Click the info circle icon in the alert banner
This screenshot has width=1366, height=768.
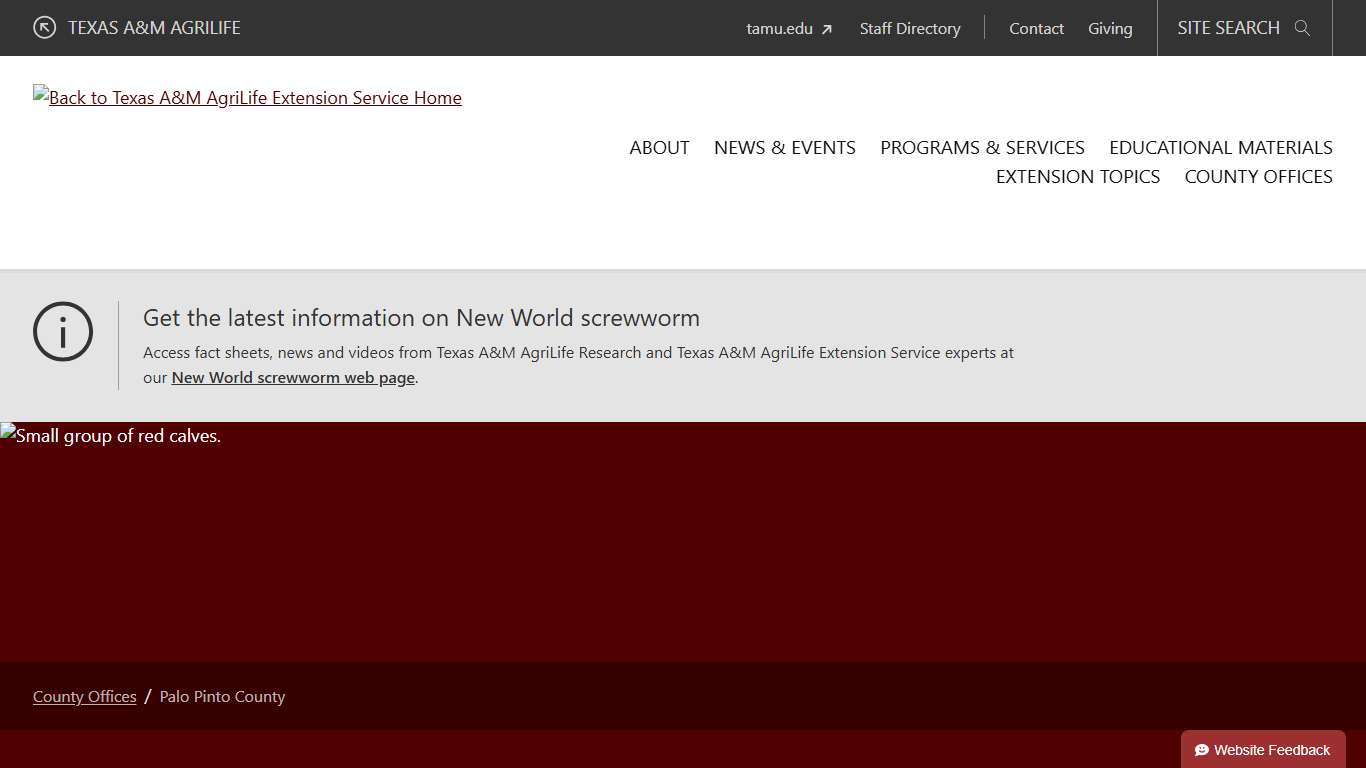(x=63, y=332)
